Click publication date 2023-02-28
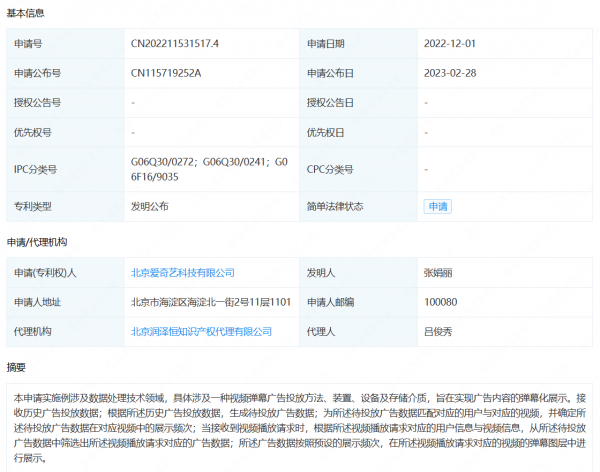The height and width of the screenshot is (472, 600). click(x=450, y=73)
